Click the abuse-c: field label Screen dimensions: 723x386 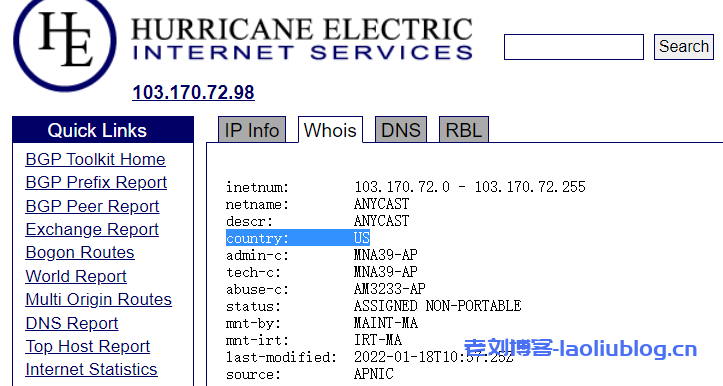coord(257,290)
